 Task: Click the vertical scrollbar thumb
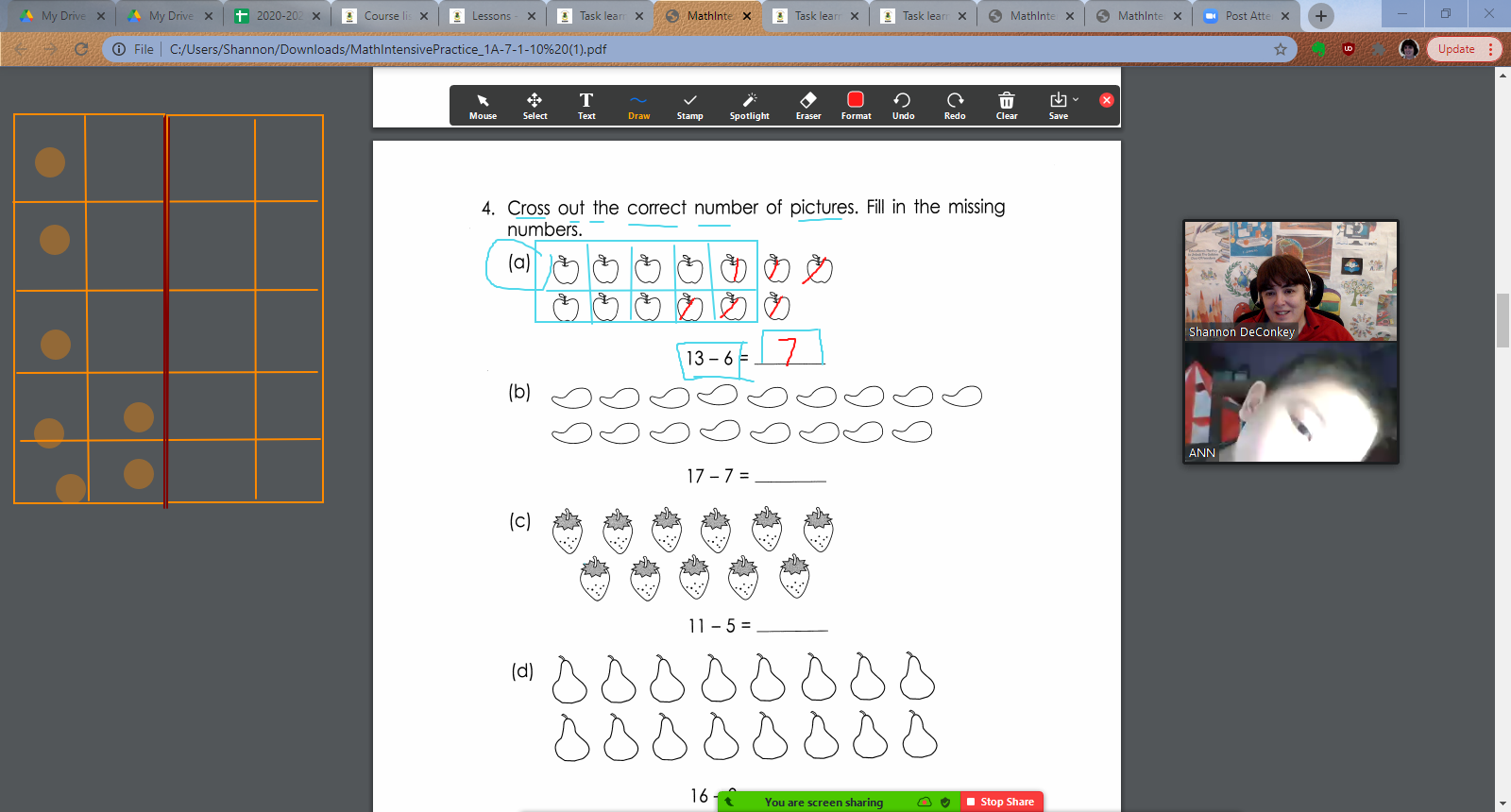[x=1503, y=321]
